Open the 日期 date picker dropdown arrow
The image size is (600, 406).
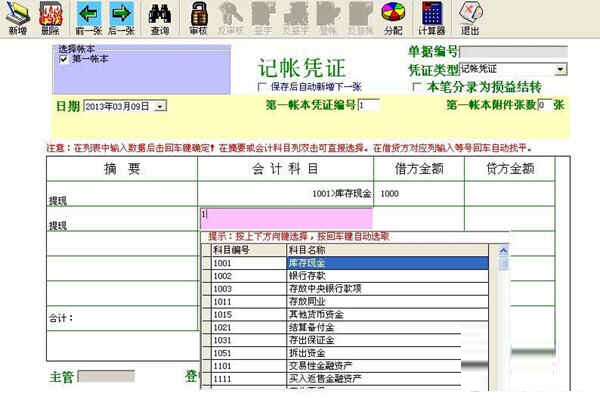pos(160,106)
